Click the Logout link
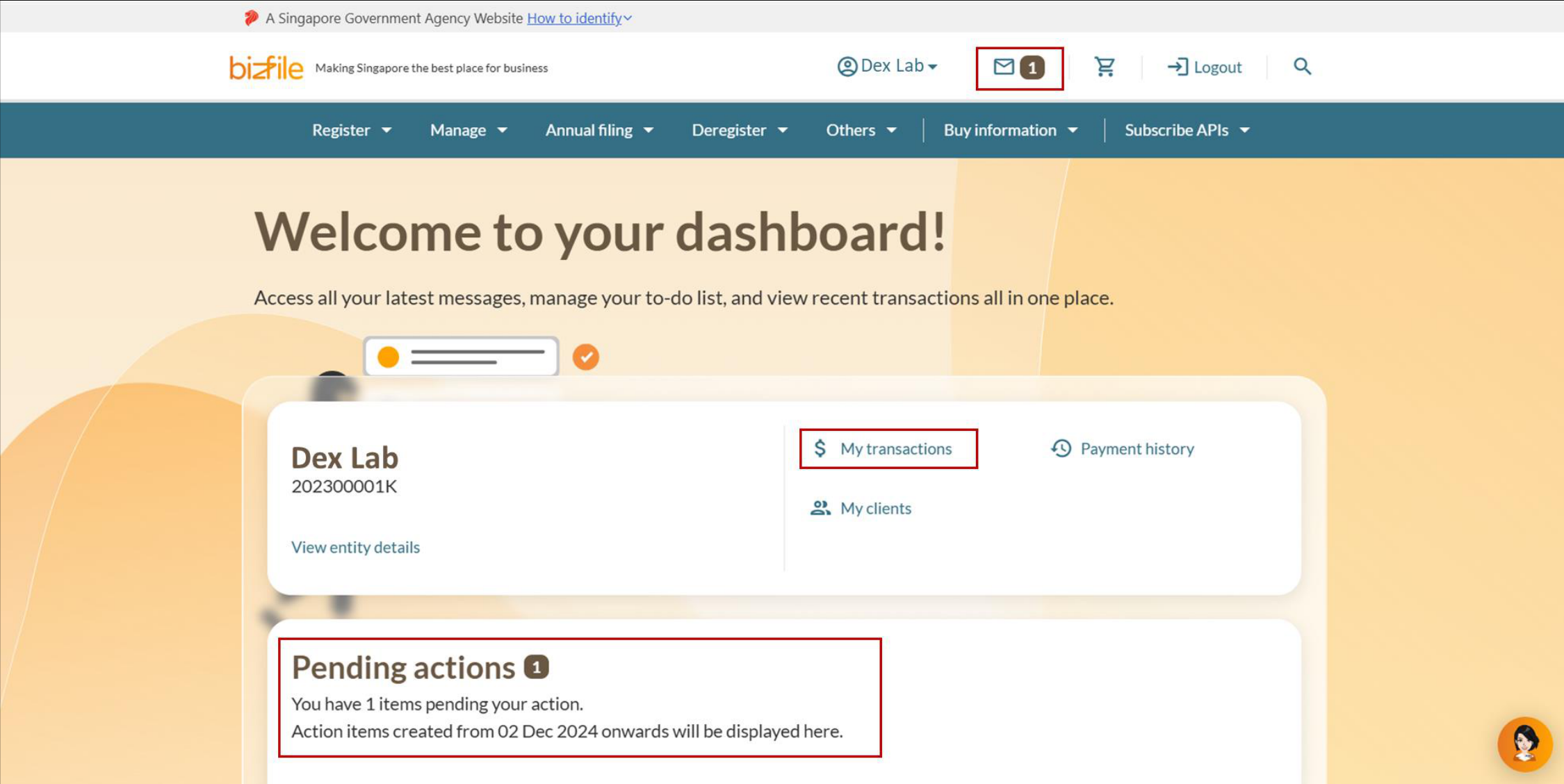This screenshot has width=1564, height=784. [1204, 67]
